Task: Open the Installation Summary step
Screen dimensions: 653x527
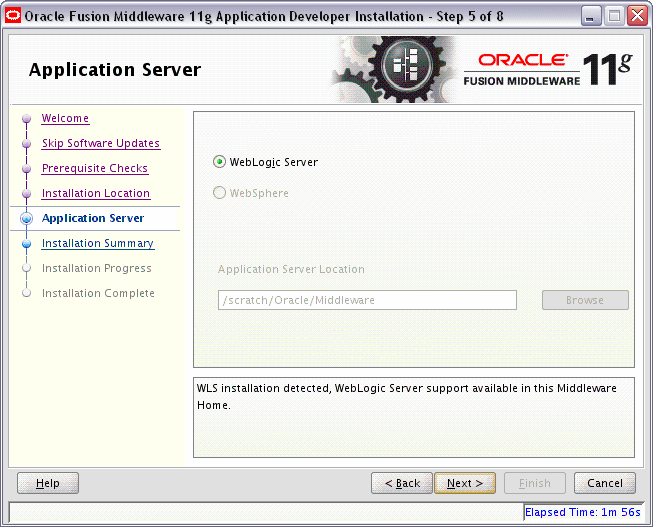Action: pos(98,243)
